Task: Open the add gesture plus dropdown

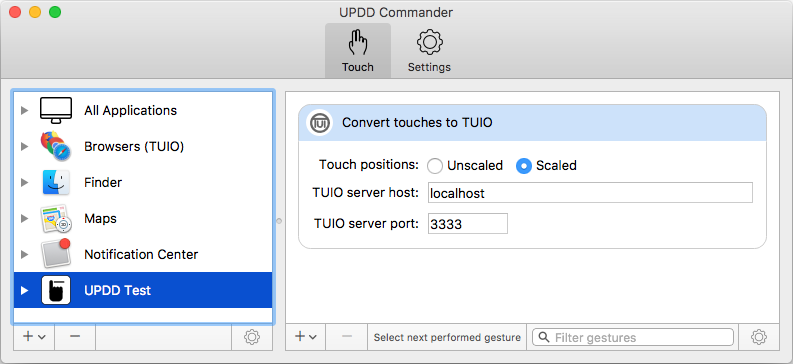Action: 306,337
